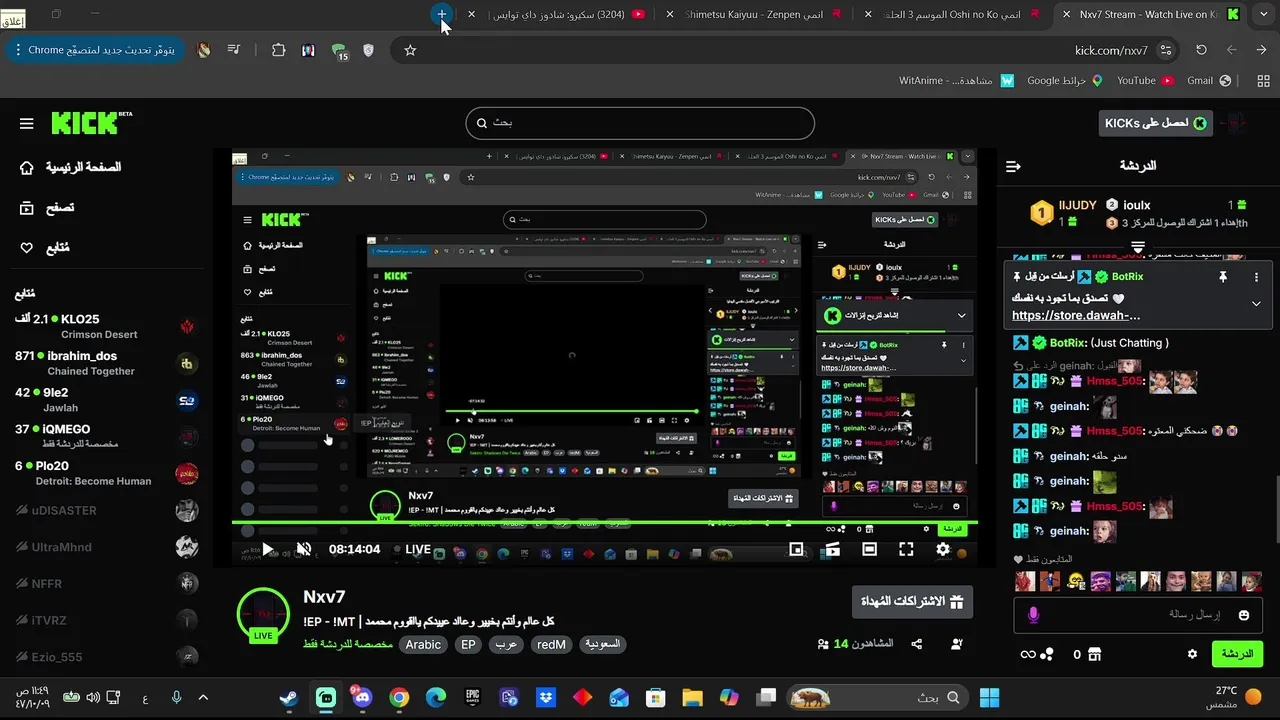Open the Windows Start menu
Image resolution: width=1280 pixels, height=720 pixels.
(989, 697)
